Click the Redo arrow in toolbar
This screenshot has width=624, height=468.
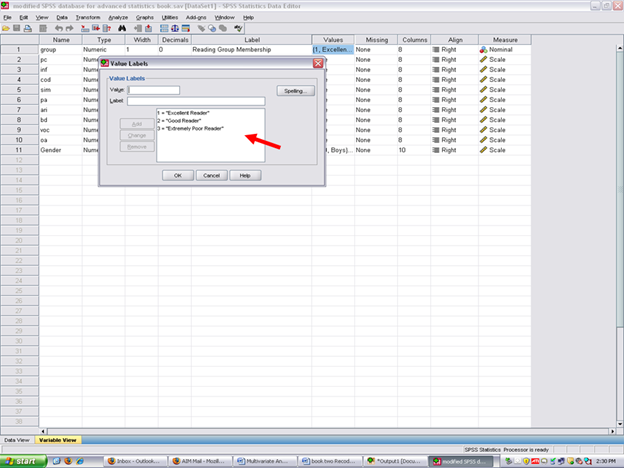coord(71,28)
